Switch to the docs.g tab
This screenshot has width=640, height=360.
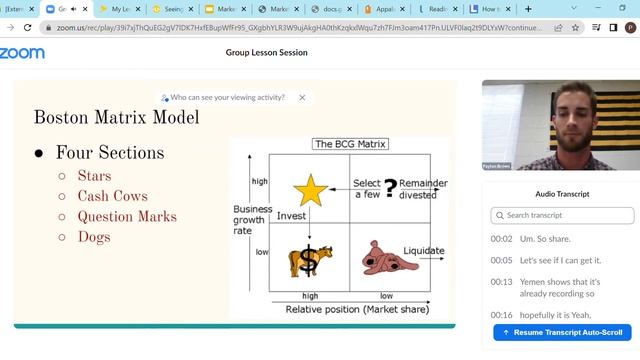click(x=331, y=9)
